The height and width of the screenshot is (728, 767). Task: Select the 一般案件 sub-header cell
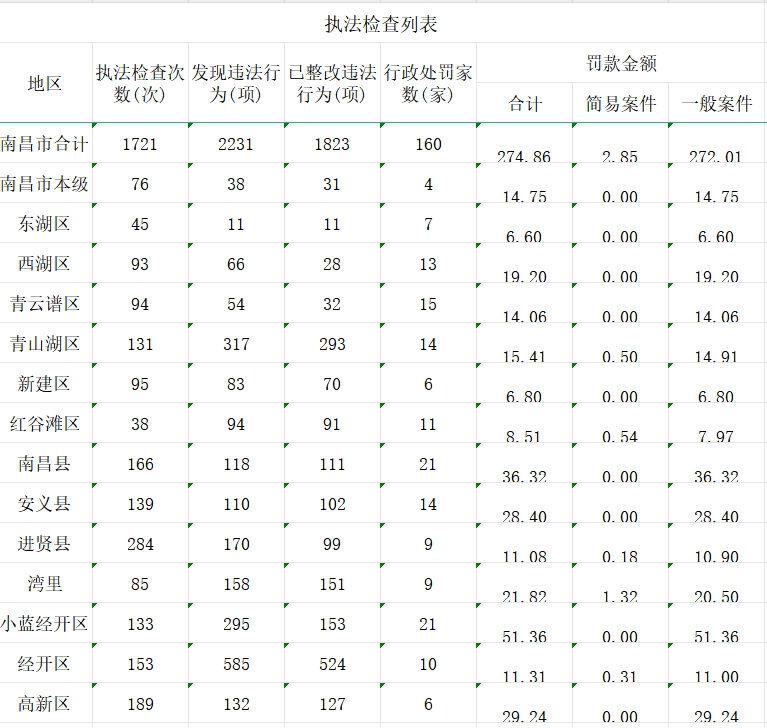point(716,104)
